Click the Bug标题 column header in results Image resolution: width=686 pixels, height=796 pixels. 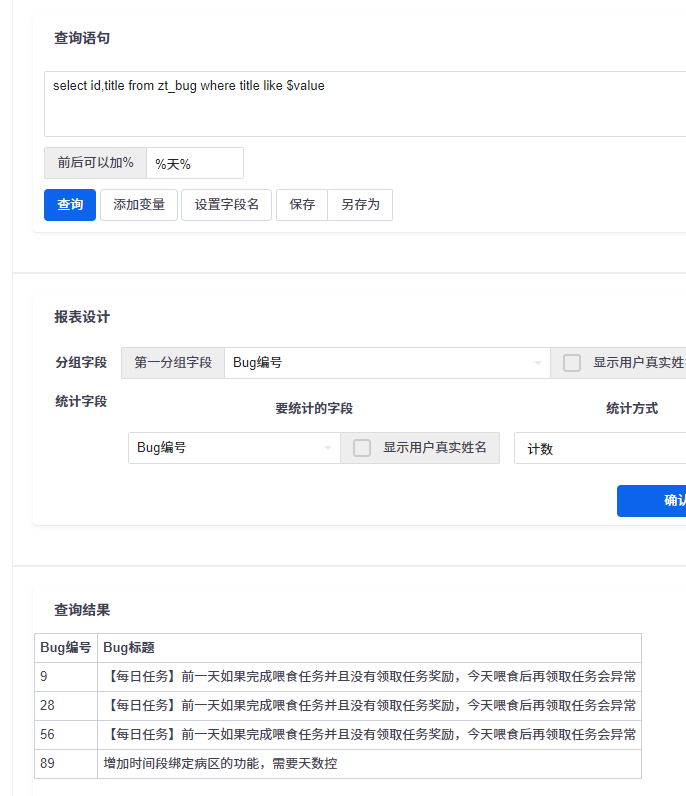(369, 648)
